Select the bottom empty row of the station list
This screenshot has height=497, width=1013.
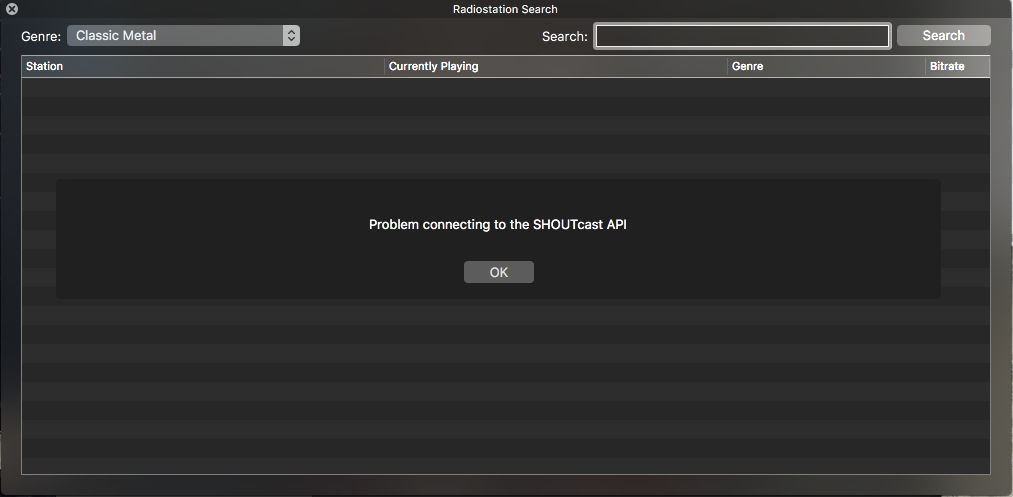pos(505,466)
